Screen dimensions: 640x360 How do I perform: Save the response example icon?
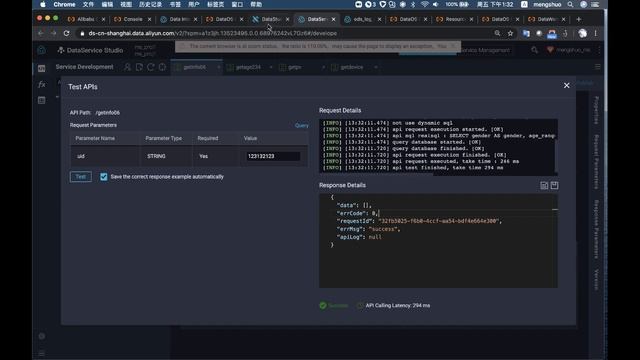tap(554, 185)
